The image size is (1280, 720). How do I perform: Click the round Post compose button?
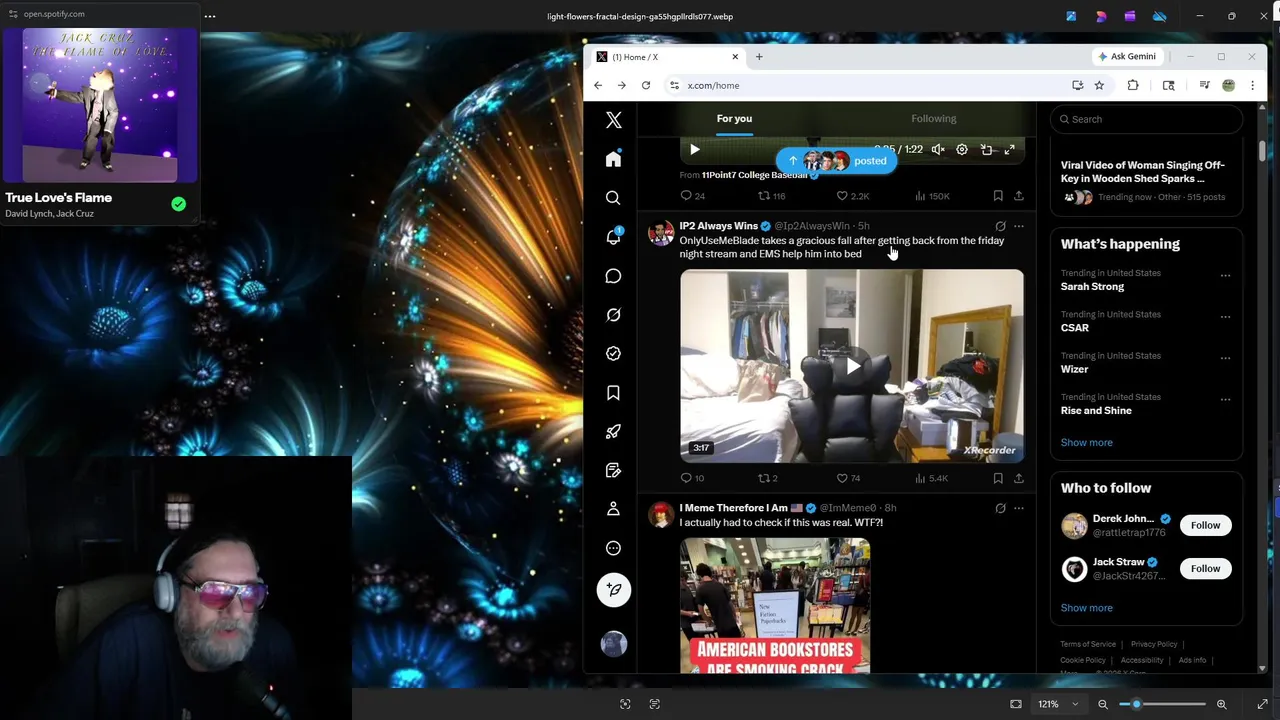(x=614, y=590)
